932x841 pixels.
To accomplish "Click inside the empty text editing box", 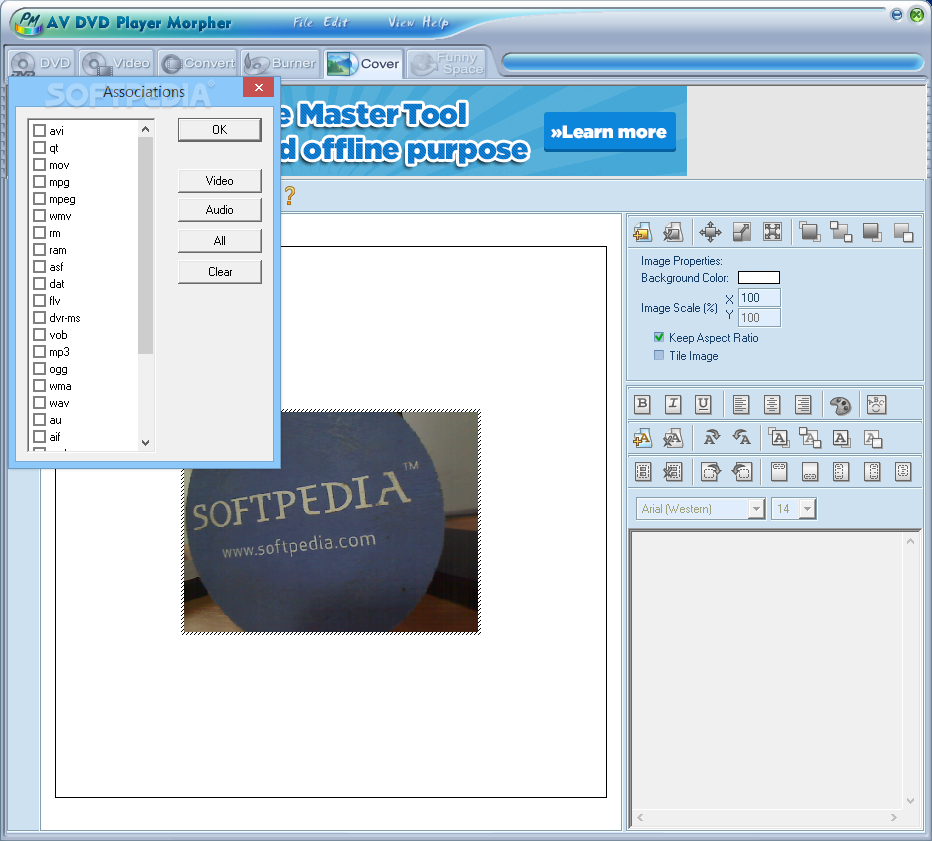I will 768,672.
